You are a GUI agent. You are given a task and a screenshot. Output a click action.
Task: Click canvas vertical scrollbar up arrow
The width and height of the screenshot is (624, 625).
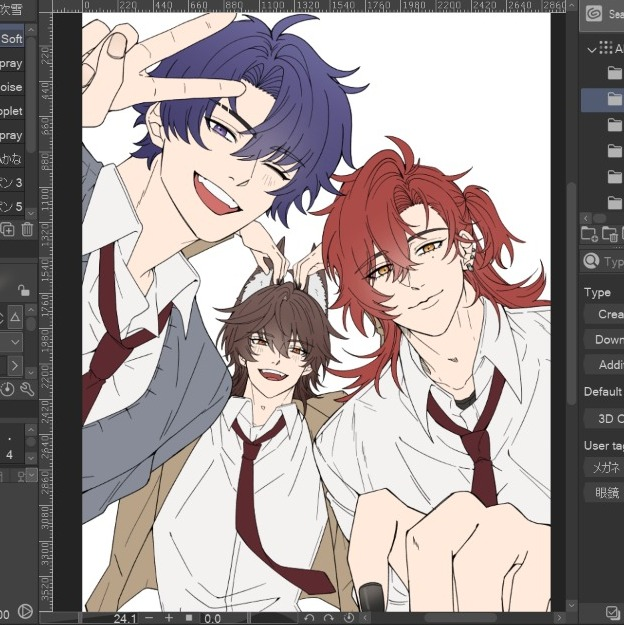[x=571, y=5]
